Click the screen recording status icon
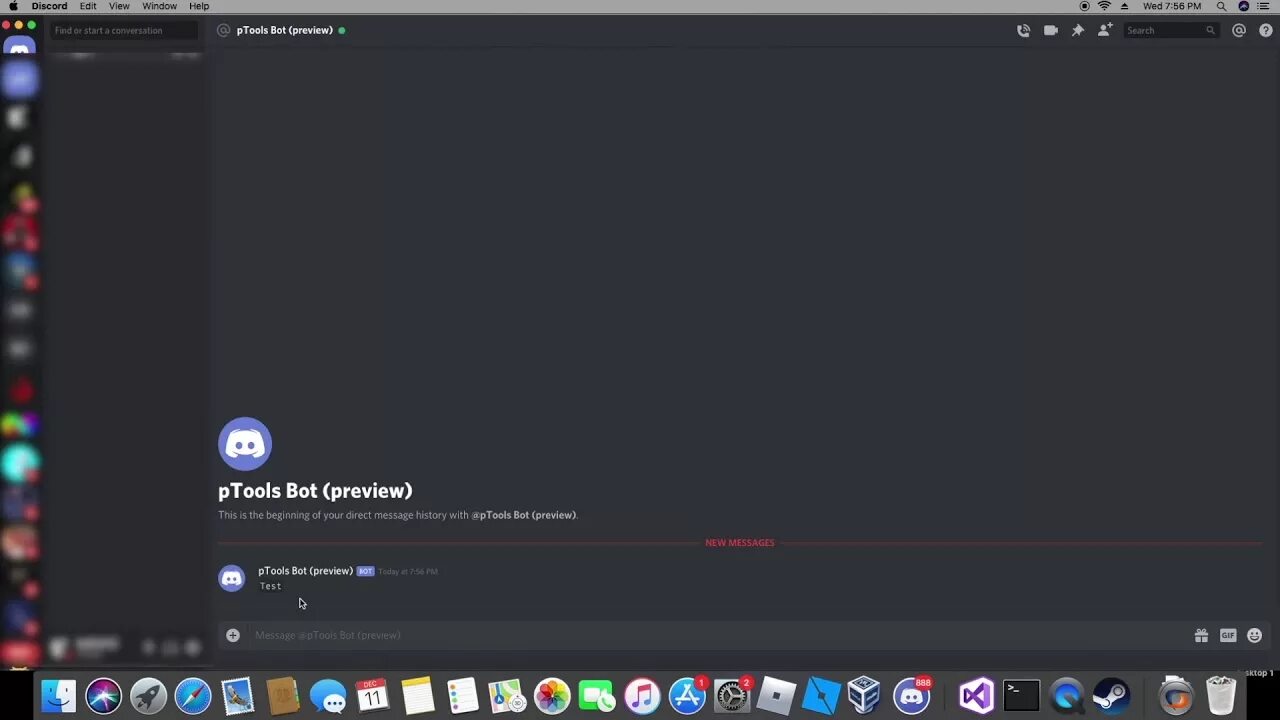 1085,6
